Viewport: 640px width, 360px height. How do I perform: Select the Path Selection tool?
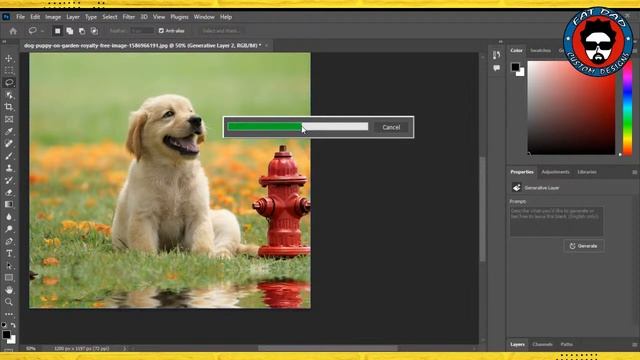point(9,266)
